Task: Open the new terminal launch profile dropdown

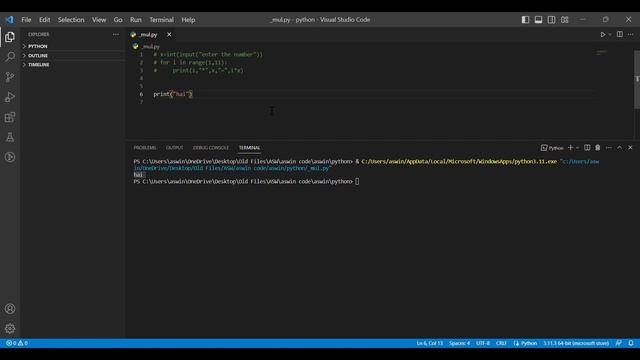Action: pos(578,148)
